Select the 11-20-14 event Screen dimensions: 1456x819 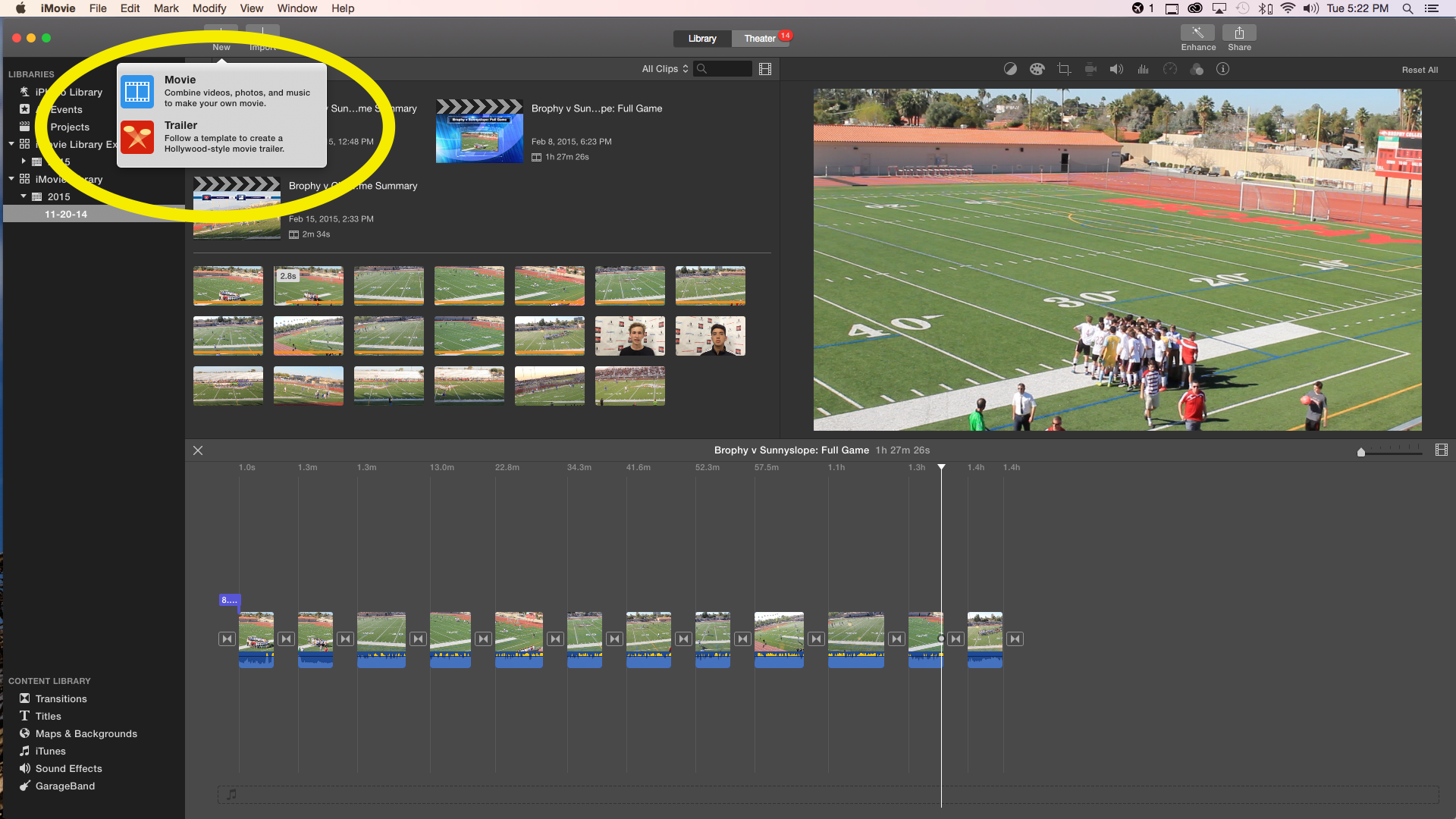pos(94,215)
